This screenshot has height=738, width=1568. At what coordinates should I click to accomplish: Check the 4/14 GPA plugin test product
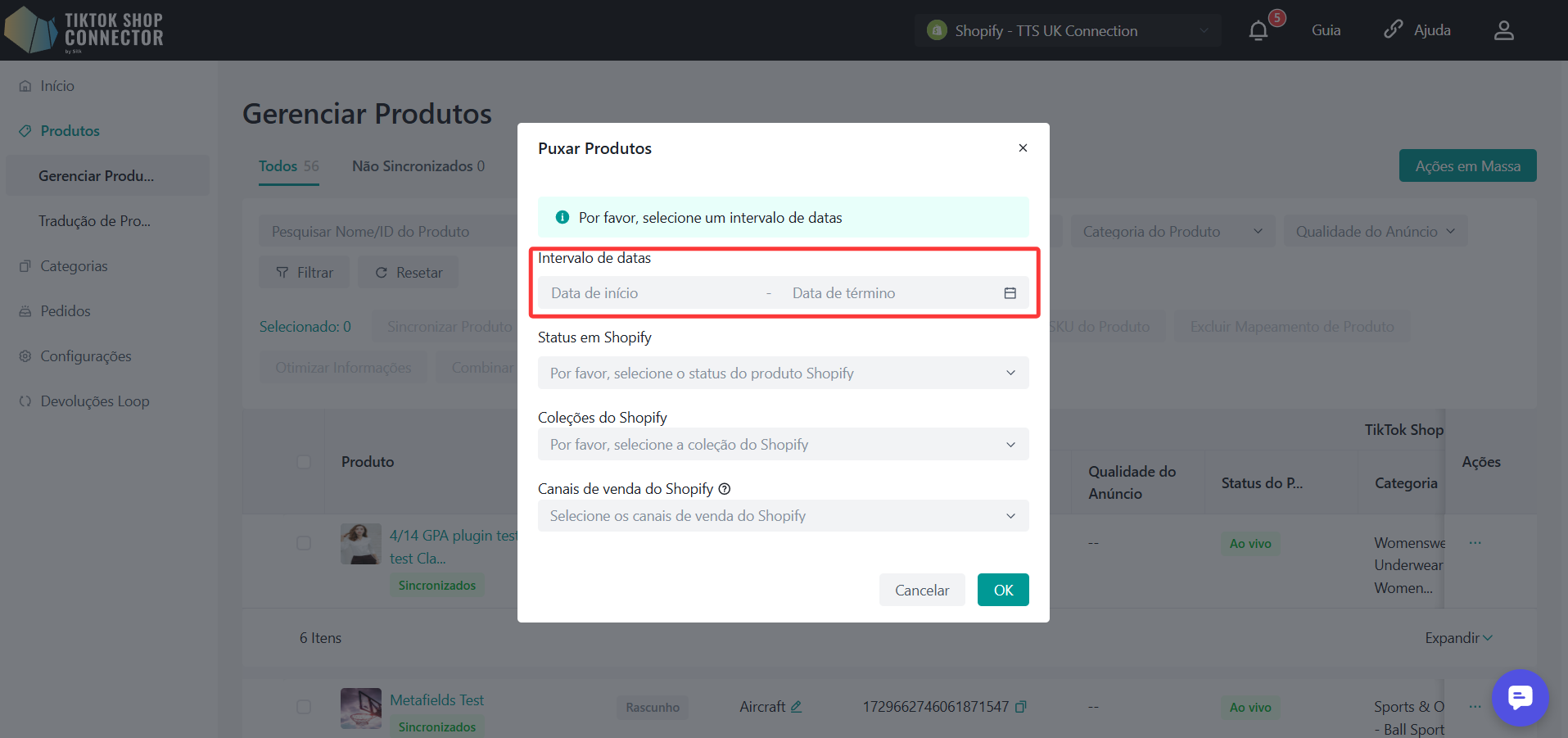coord(304,543)
